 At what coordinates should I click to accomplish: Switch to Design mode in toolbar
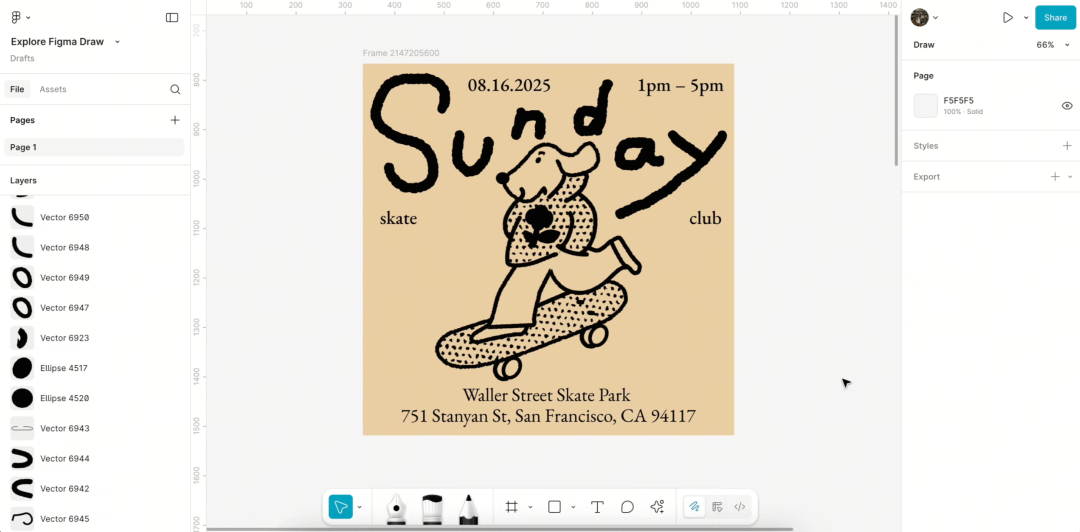tap(717, 507)
